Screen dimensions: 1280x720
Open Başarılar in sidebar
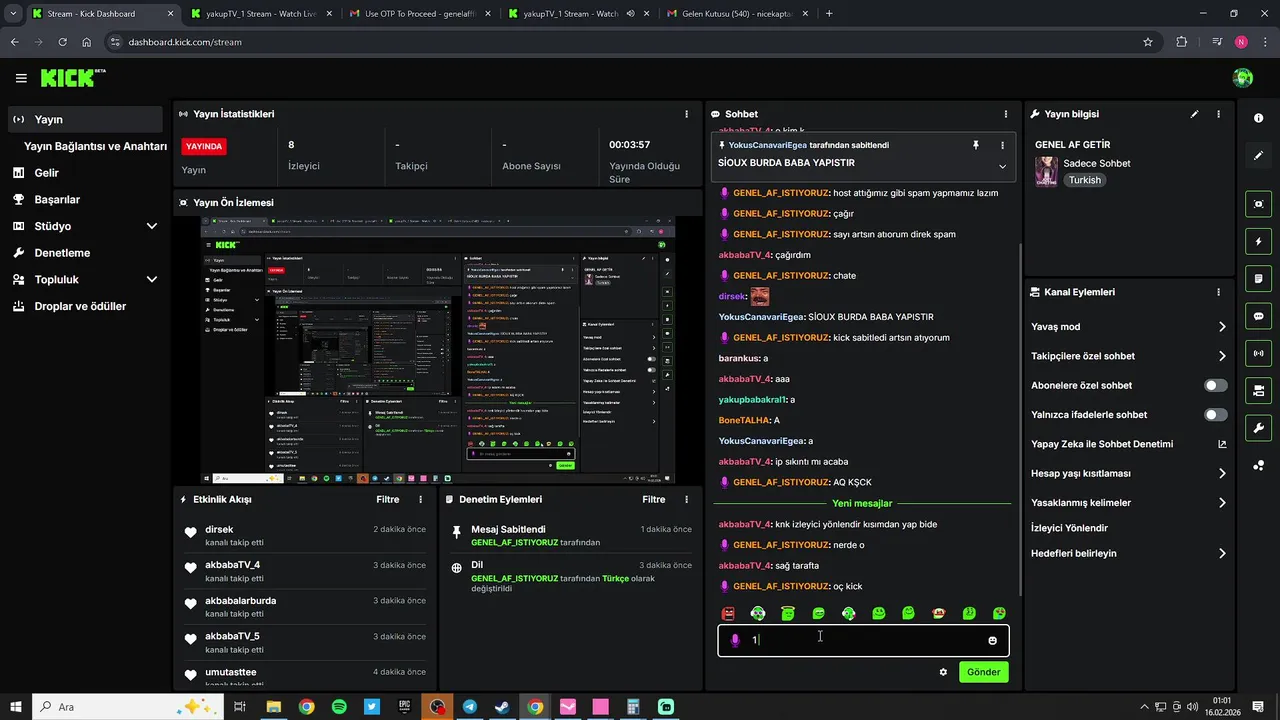[x=56, y=199]
